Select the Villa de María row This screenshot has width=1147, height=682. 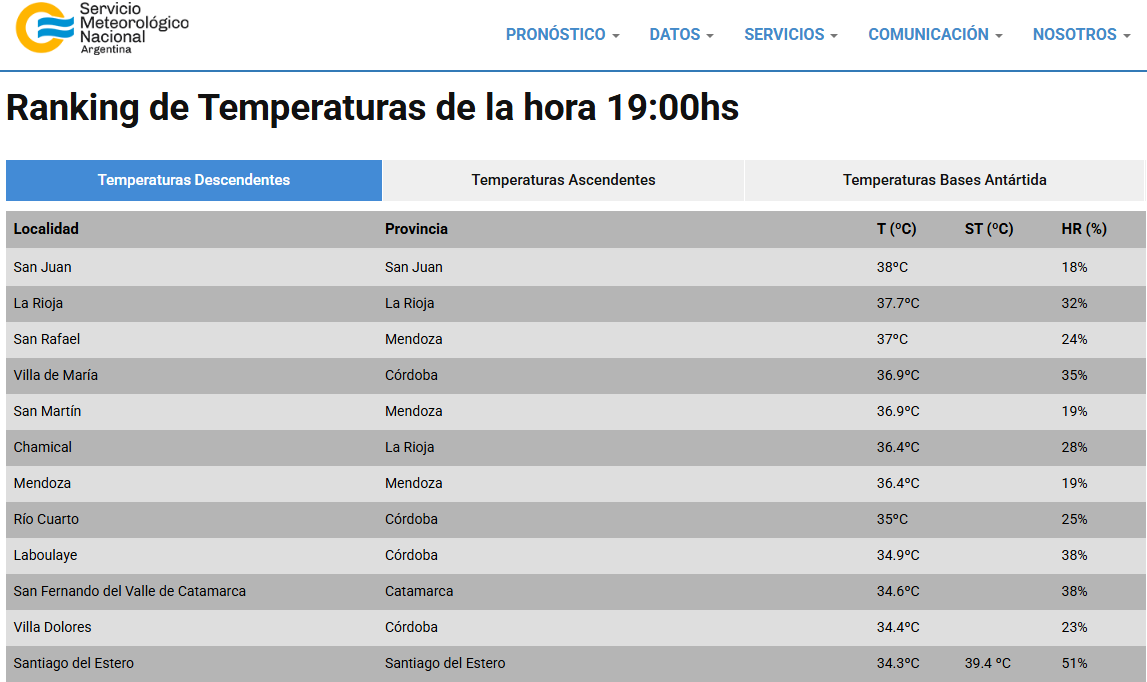point(56,375)
